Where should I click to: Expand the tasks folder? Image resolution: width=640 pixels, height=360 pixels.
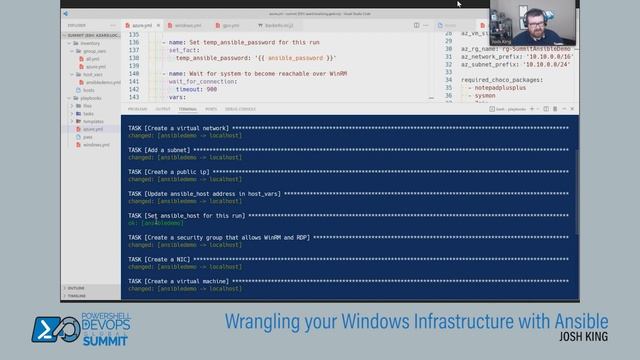coord(72,113)
